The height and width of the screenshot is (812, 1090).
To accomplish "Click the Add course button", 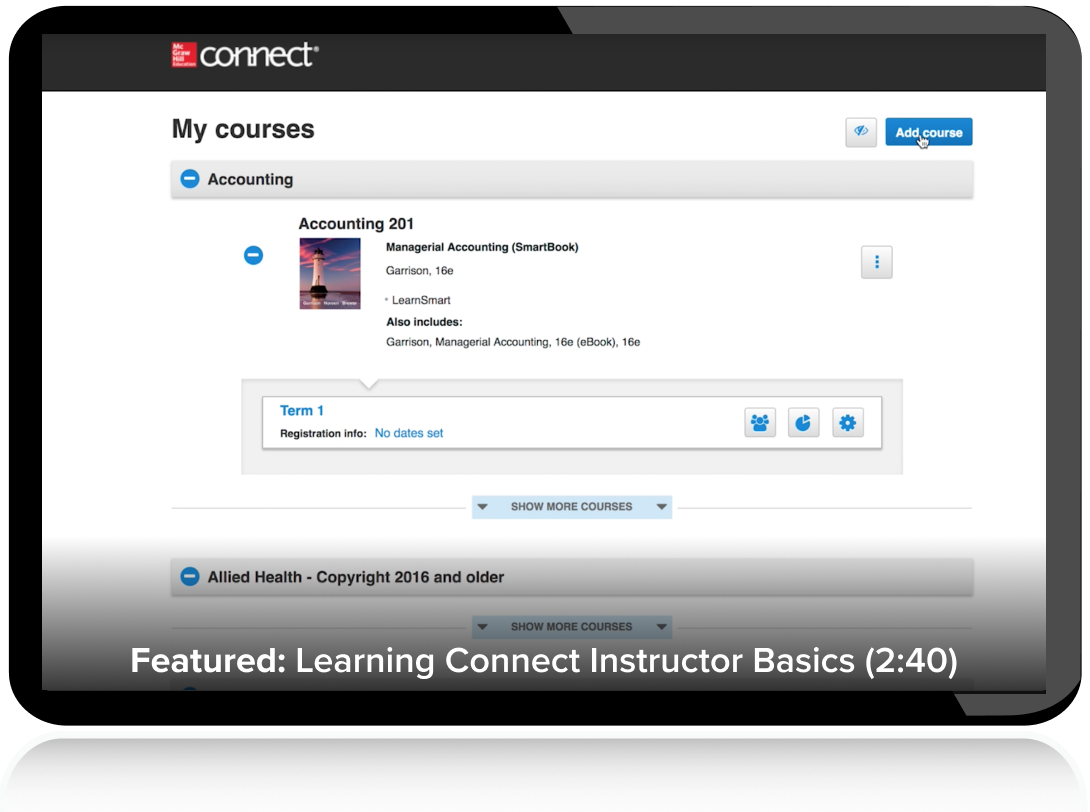I will pos(929,132).
